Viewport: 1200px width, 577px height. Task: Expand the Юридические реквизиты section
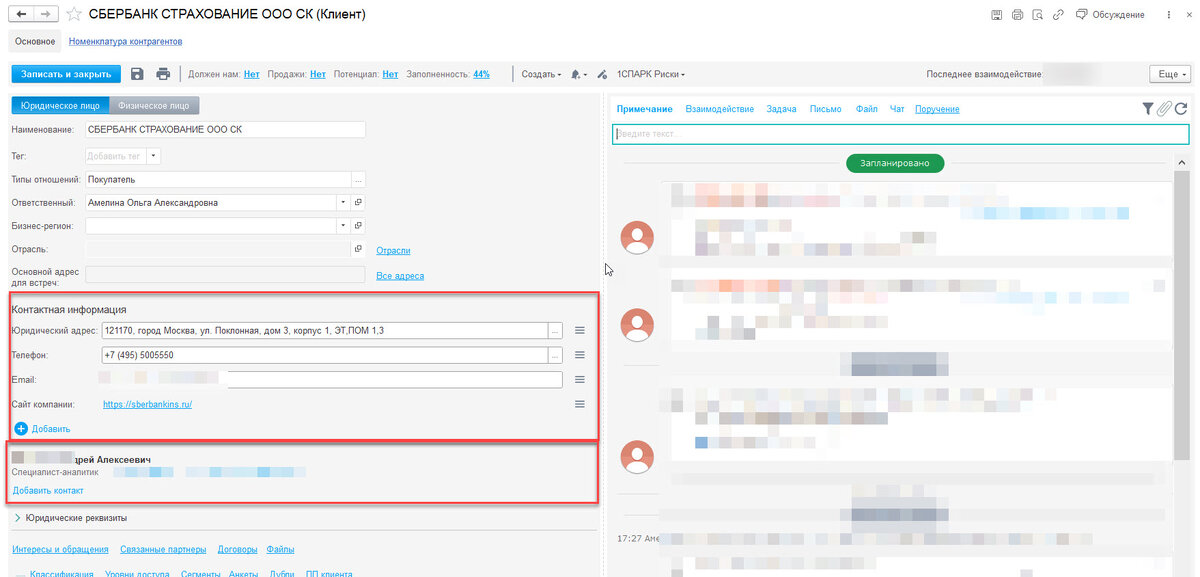point(70,518)
